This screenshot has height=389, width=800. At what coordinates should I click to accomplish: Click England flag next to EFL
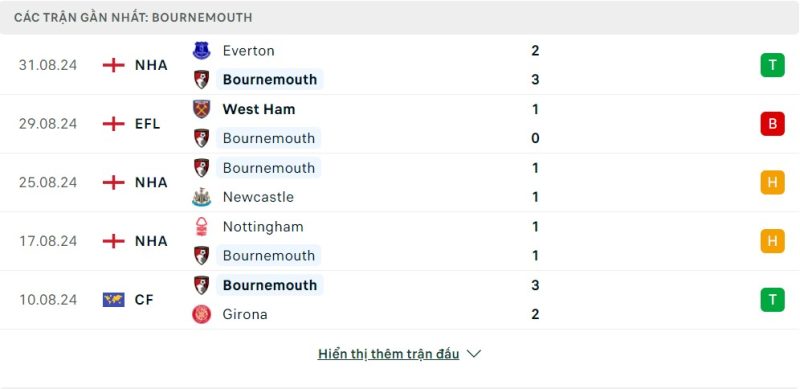113,124
